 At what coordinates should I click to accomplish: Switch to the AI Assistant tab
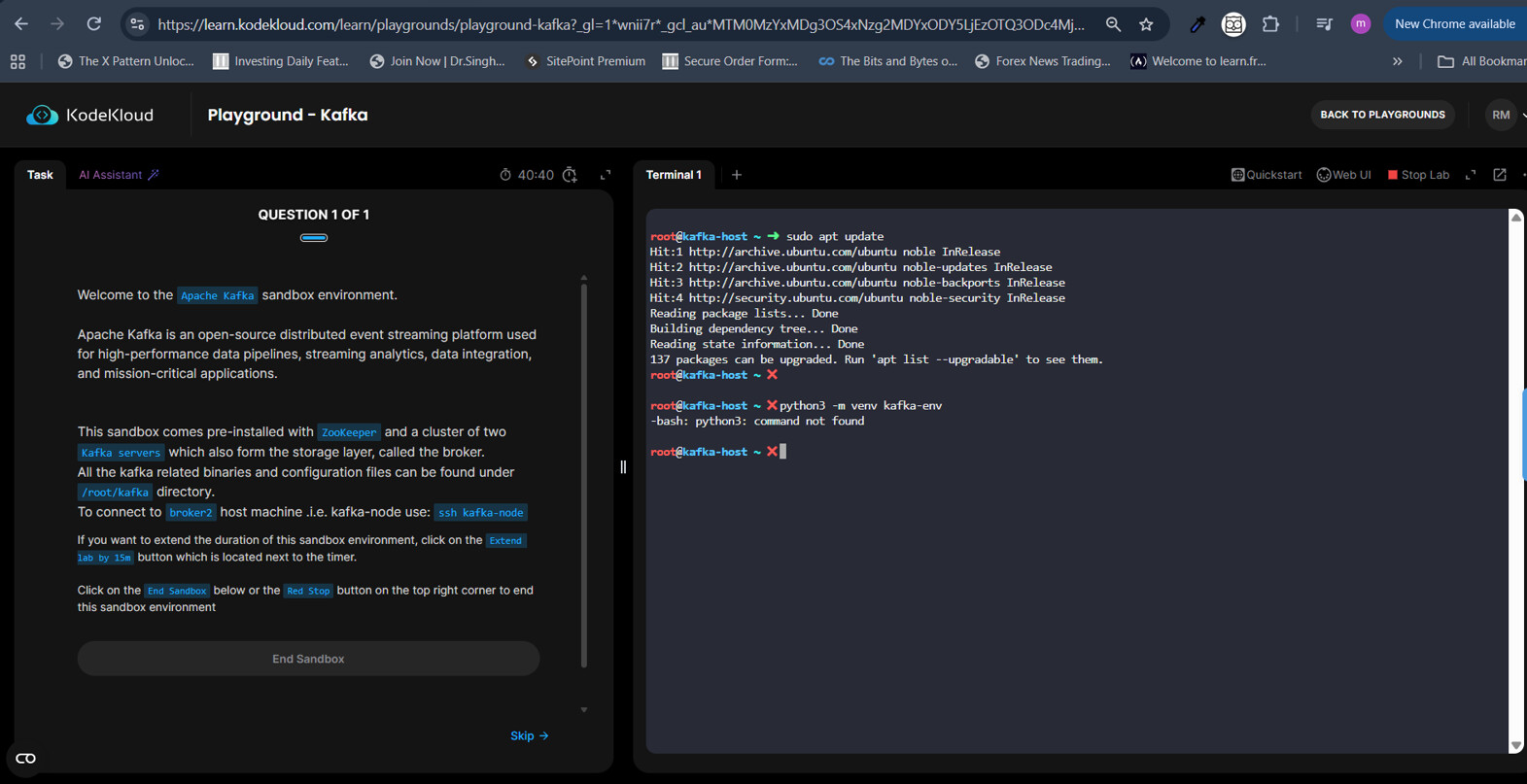point(119,175)
